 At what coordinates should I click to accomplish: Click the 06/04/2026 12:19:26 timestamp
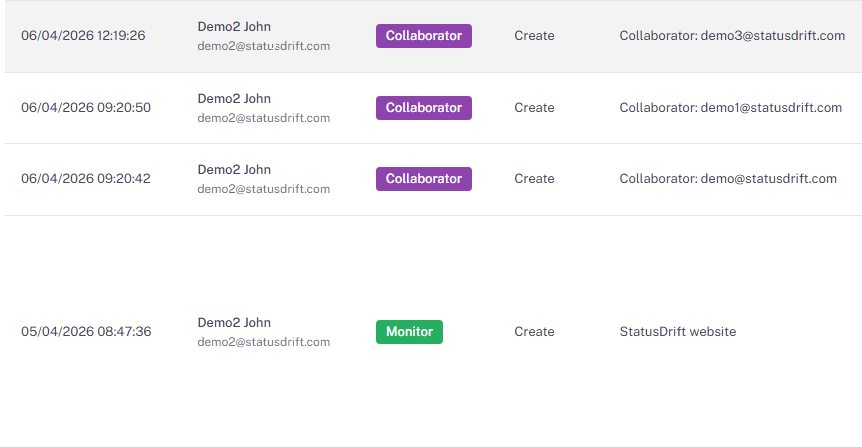point(83,36)
